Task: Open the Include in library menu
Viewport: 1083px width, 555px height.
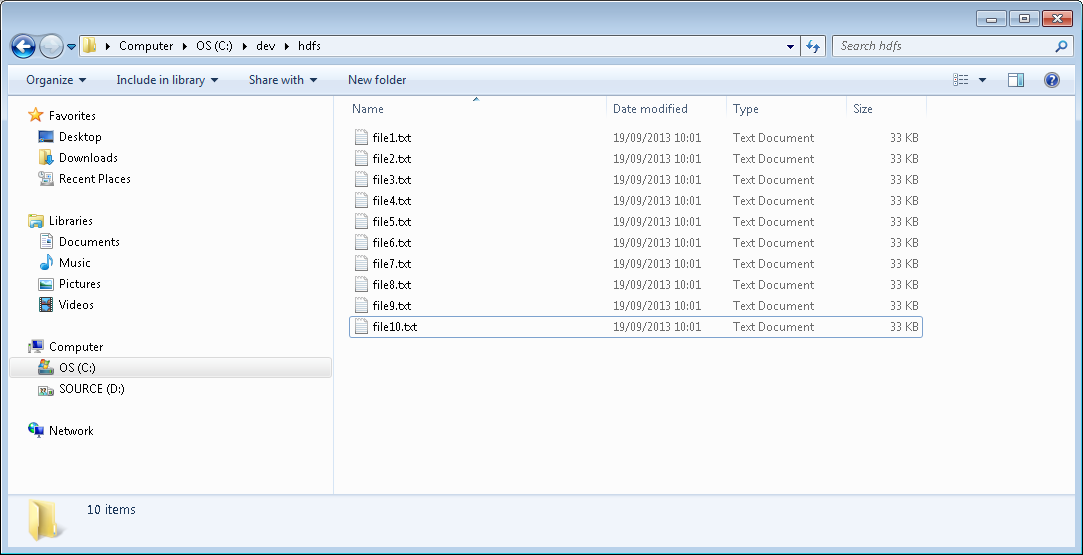Action: tap(167, 80)
